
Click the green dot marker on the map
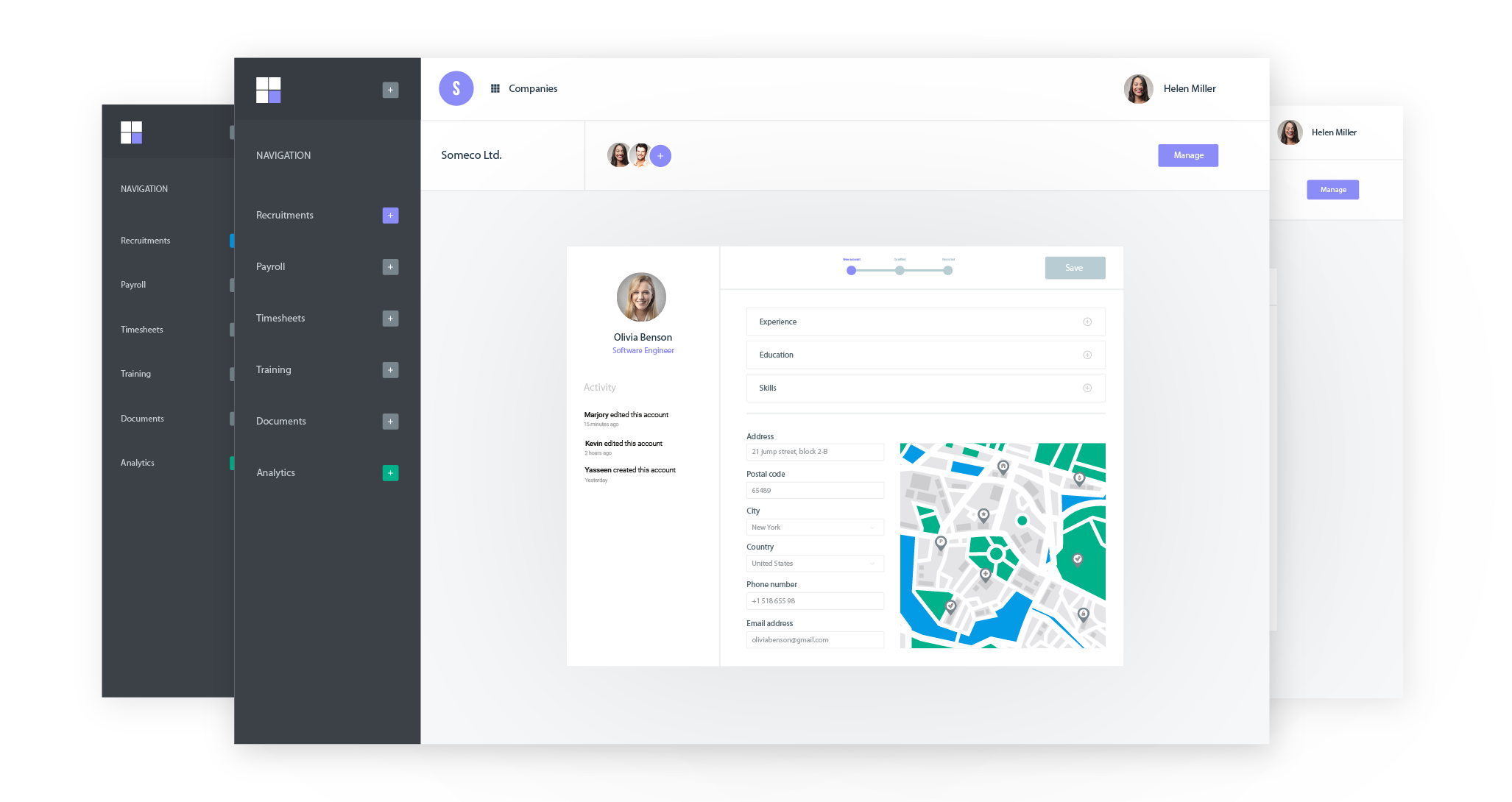click(1022, 521)
